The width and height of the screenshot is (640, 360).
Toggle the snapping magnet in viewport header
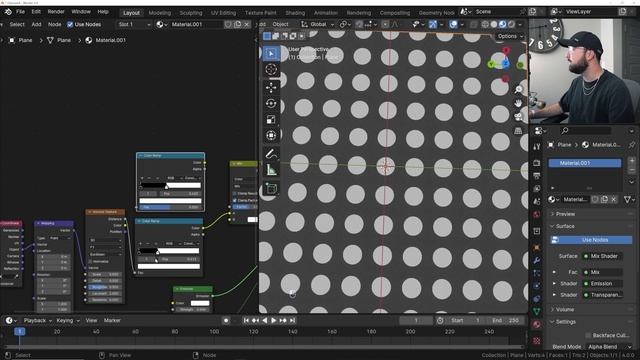tap(359, 24)
